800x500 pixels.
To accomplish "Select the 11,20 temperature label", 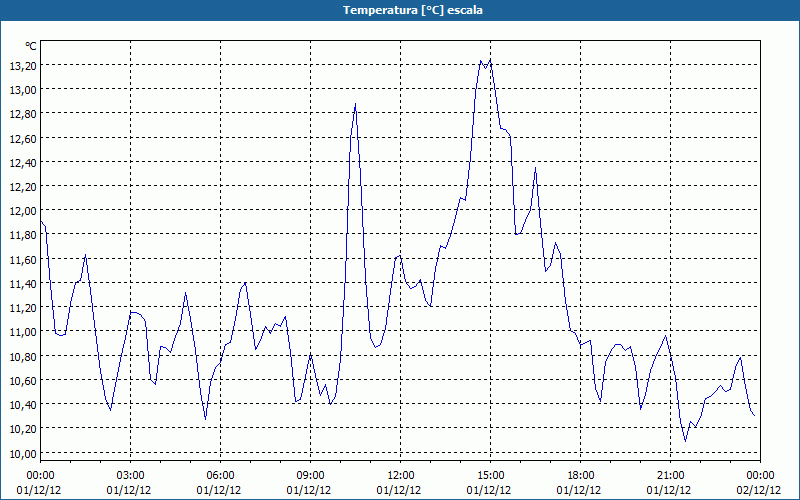I will point(23,308).
